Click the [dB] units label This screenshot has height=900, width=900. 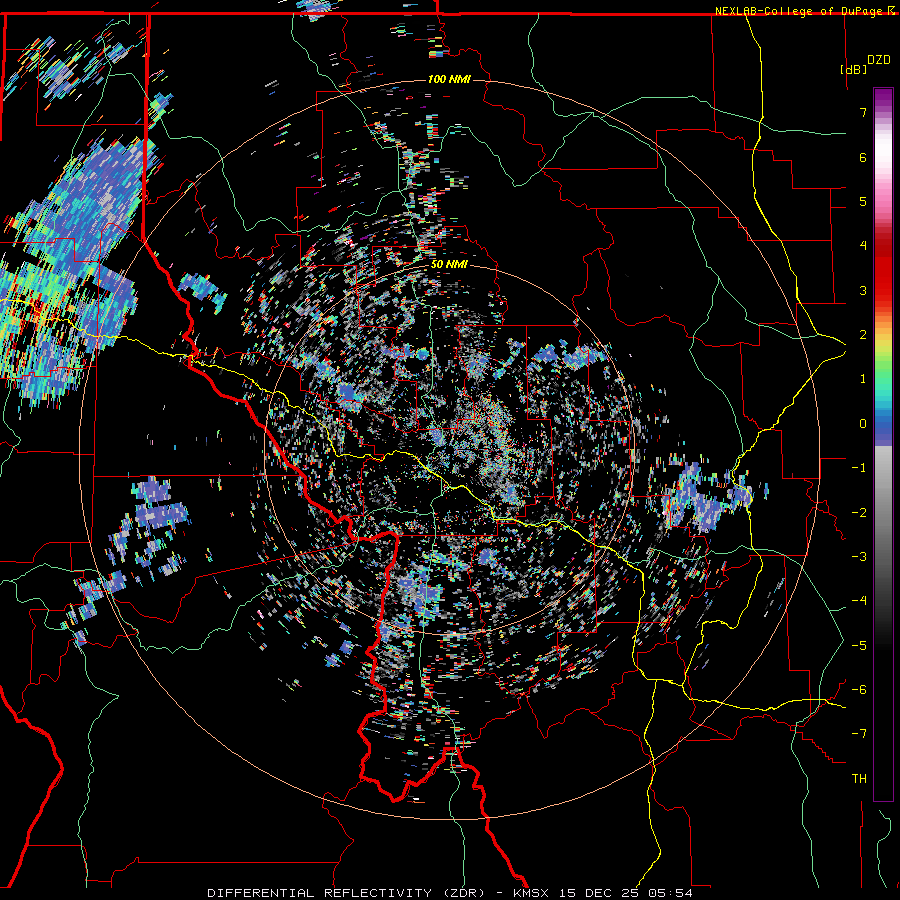tap(854, 69)
